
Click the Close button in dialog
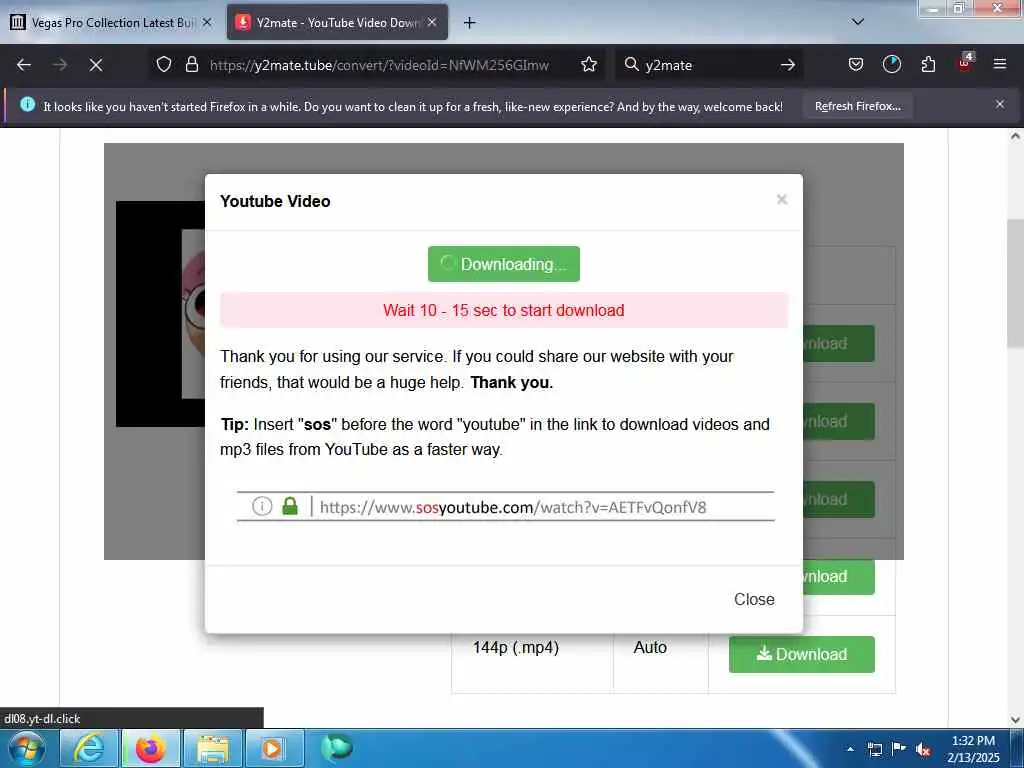pyautogui.click(x=754, y=599)
